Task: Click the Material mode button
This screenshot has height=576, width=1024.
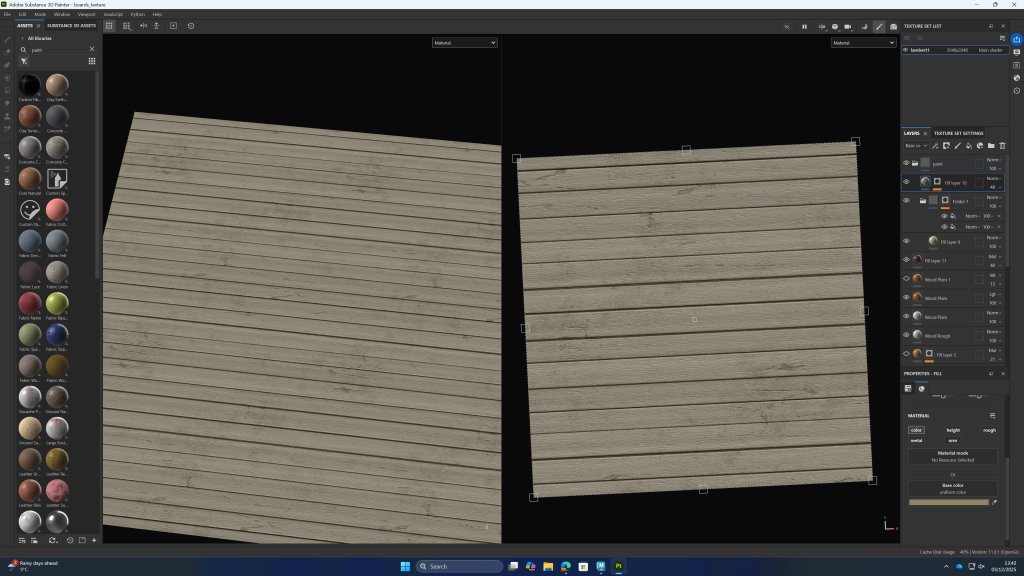Action: tap(952, 455)
